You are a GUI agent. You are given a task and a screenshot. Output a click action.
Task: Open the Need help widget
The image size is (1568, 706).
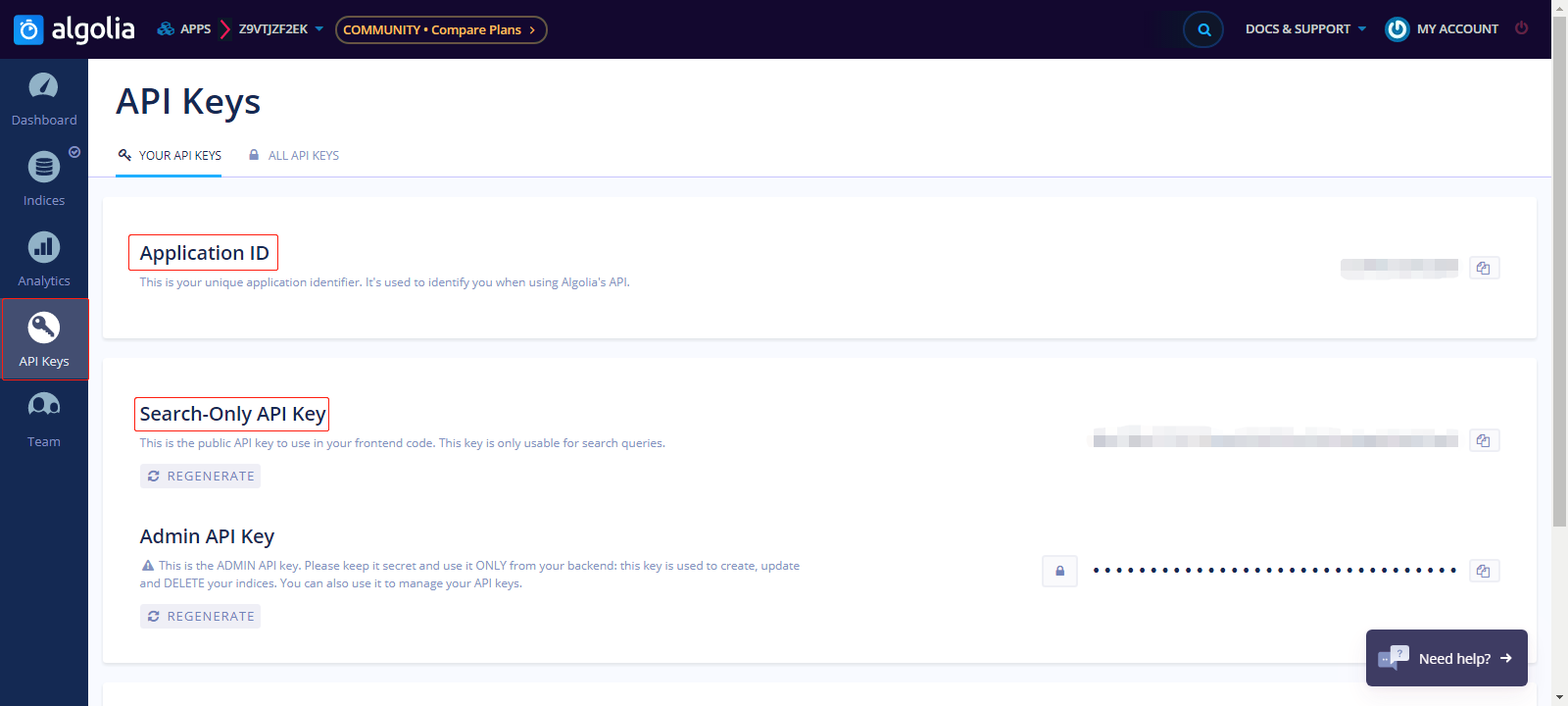[1446, 658]
